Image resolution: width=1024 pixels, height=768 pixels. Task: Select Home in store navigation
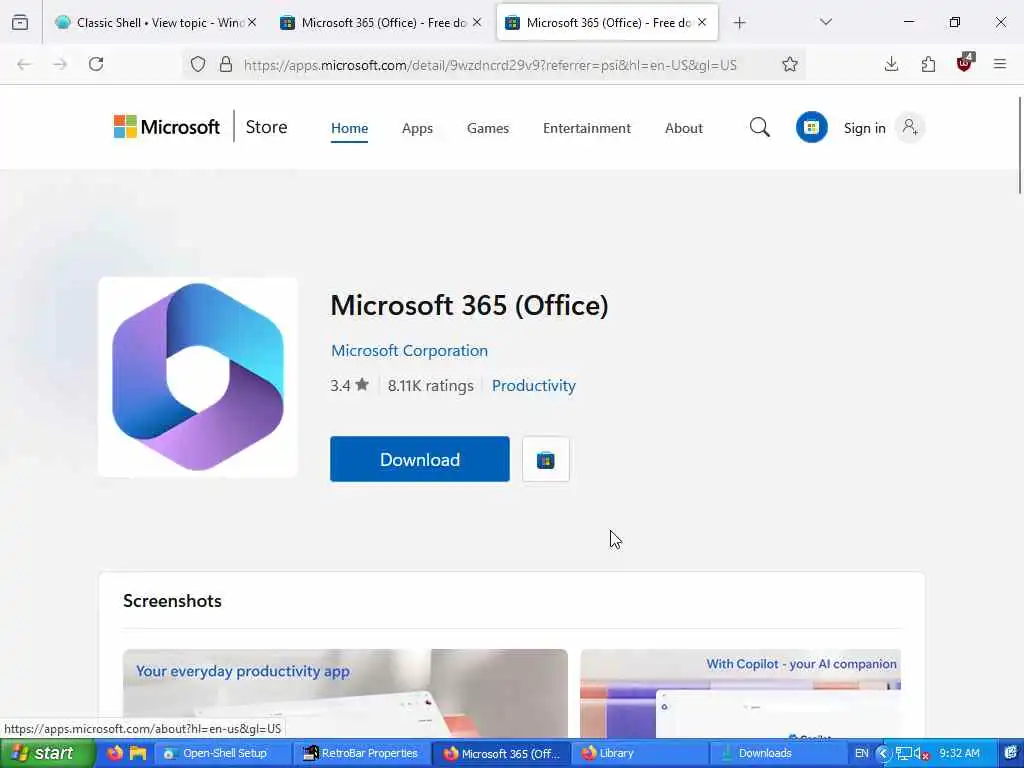coord(349,128)
